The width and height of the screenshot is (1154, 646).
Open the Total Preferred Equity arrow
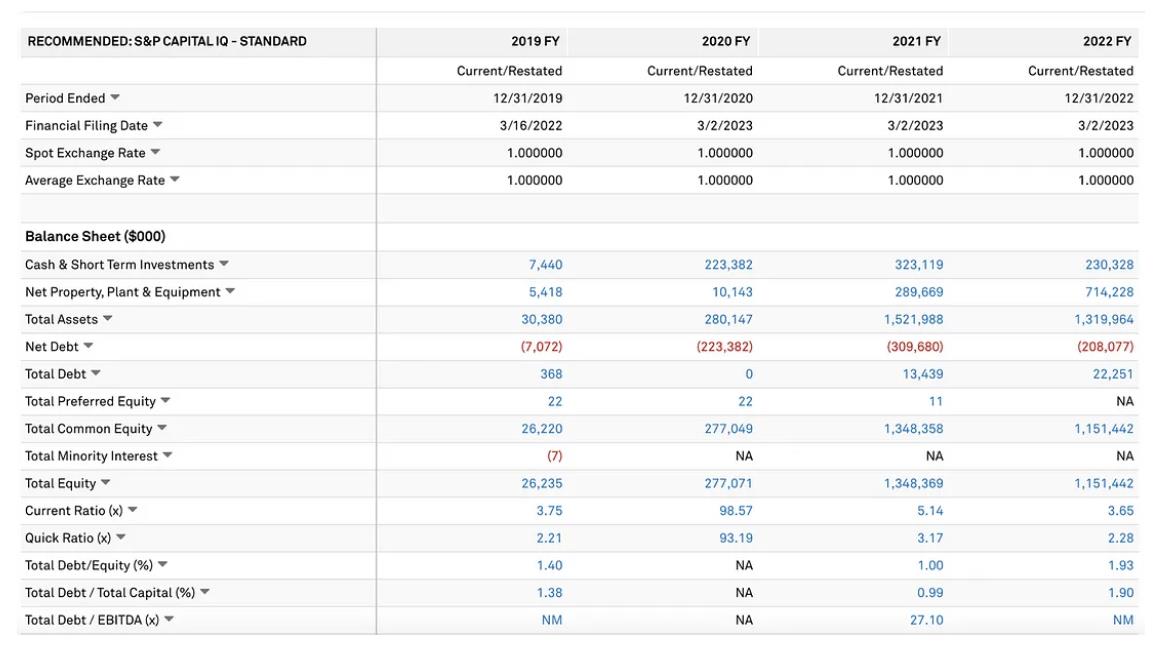(166, 401)
